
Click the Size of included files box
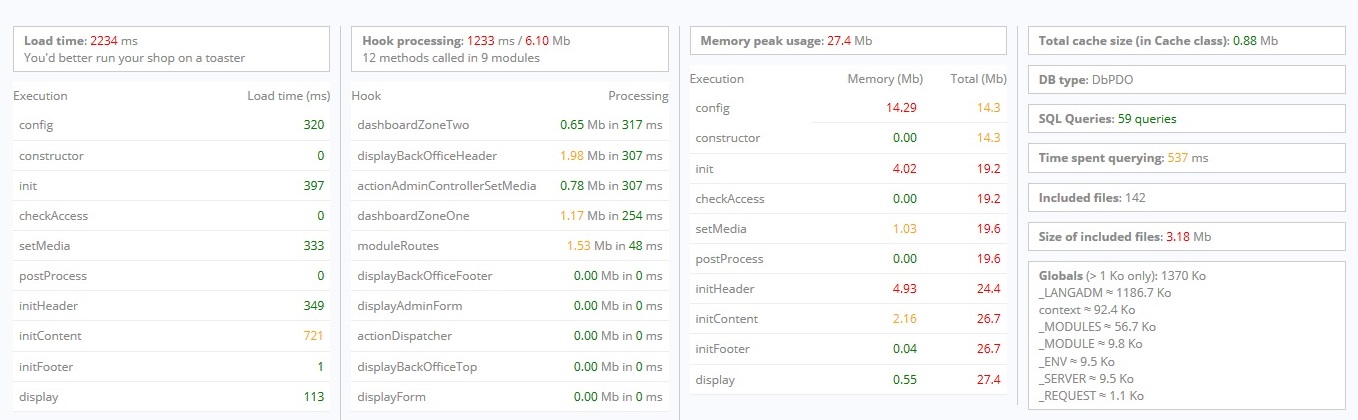point(1186,237)
